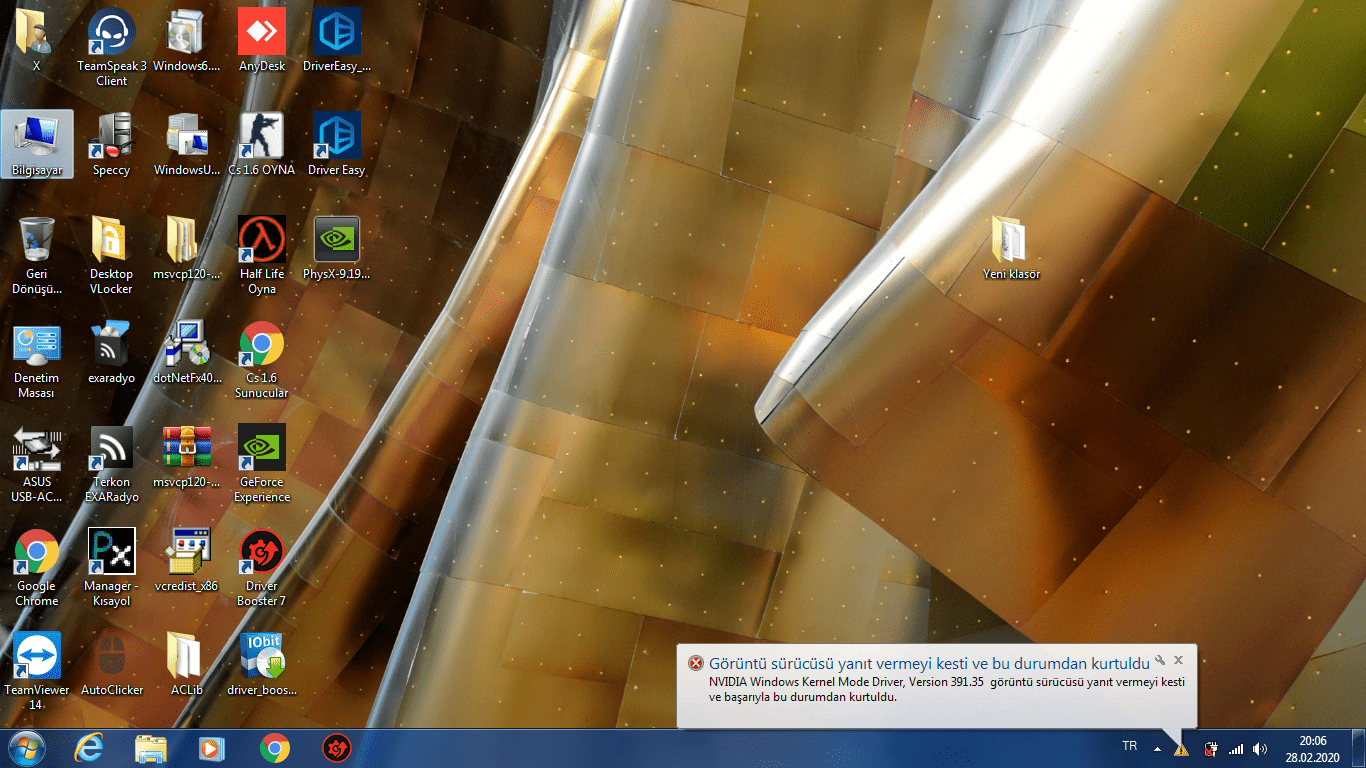Open the GeForce Experience shortcut
1366x768 pixels.
click(262, 463)
